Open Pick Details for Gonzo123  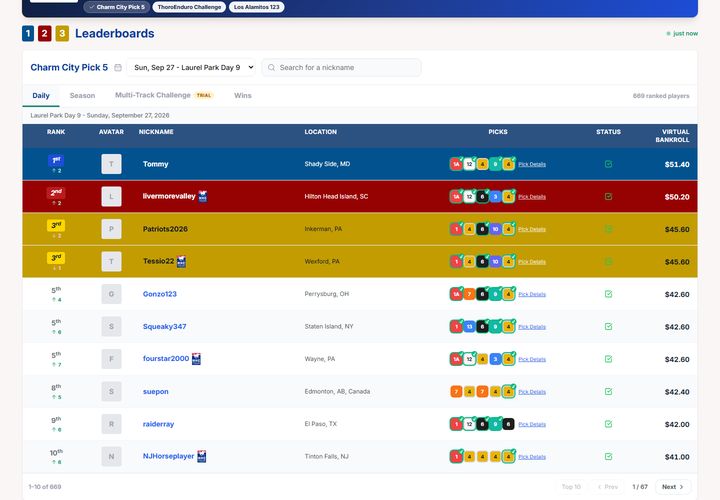532,294
